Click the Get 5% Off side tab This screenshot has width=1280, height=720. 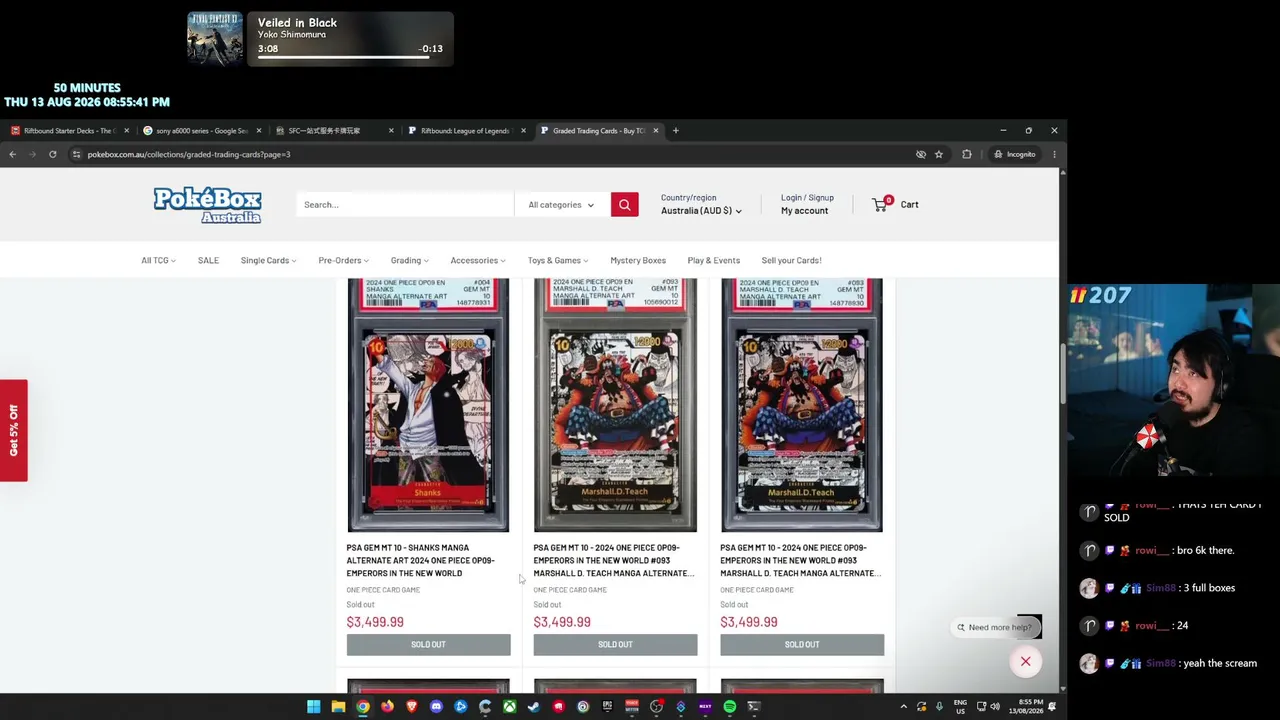[x=14, y=430]
